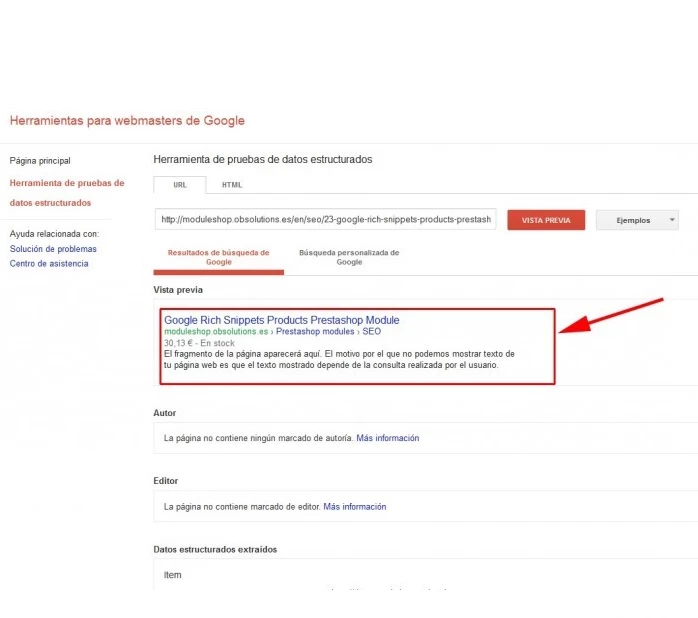Screen dimensions: 698x618
Task: Open Más información link under Editor
Action: click(355, 507)
